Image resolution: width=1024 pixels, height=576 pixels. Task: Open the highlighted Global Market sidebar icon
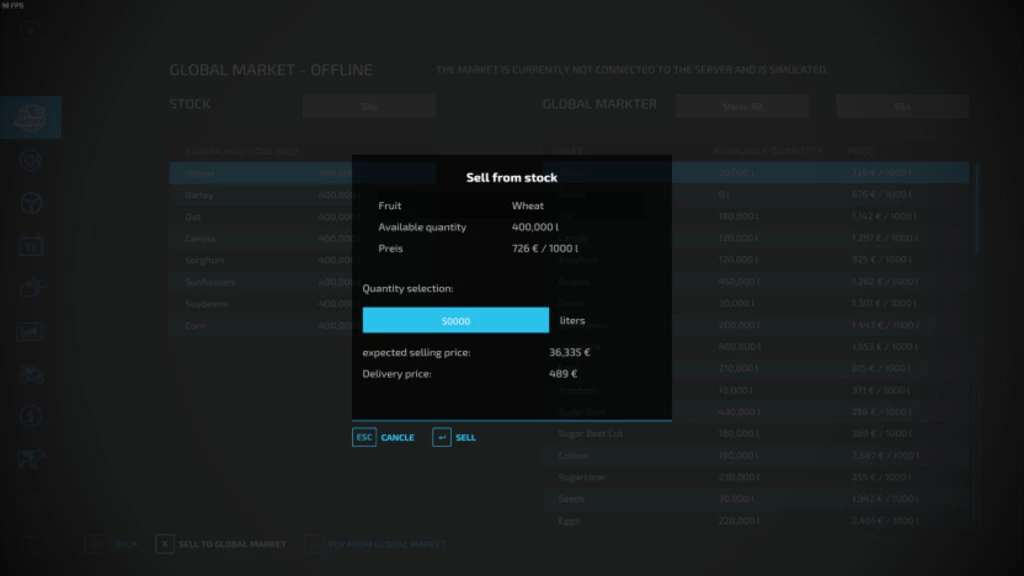click(x=30, y=117)
